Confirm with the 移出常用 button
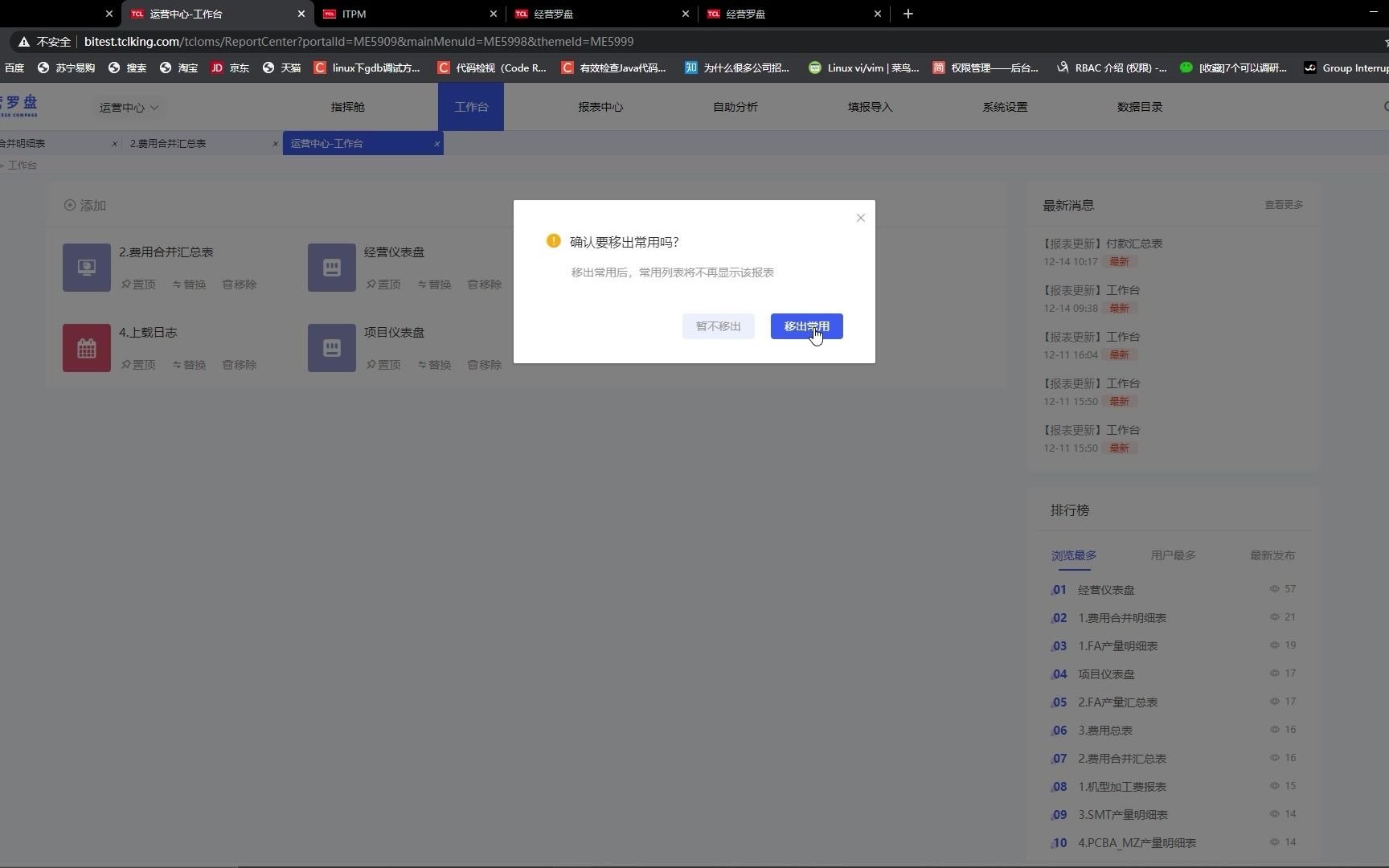Viewport: 1389px width, 868px height. pos(806,326)
